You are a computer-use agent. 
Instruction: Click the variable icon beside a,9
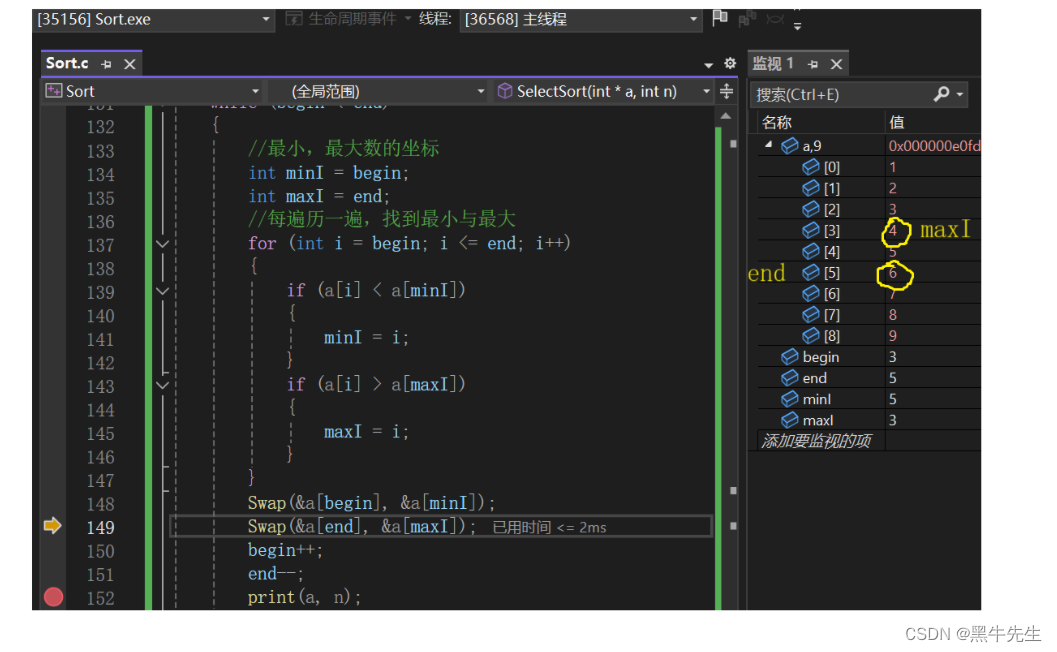789,146
